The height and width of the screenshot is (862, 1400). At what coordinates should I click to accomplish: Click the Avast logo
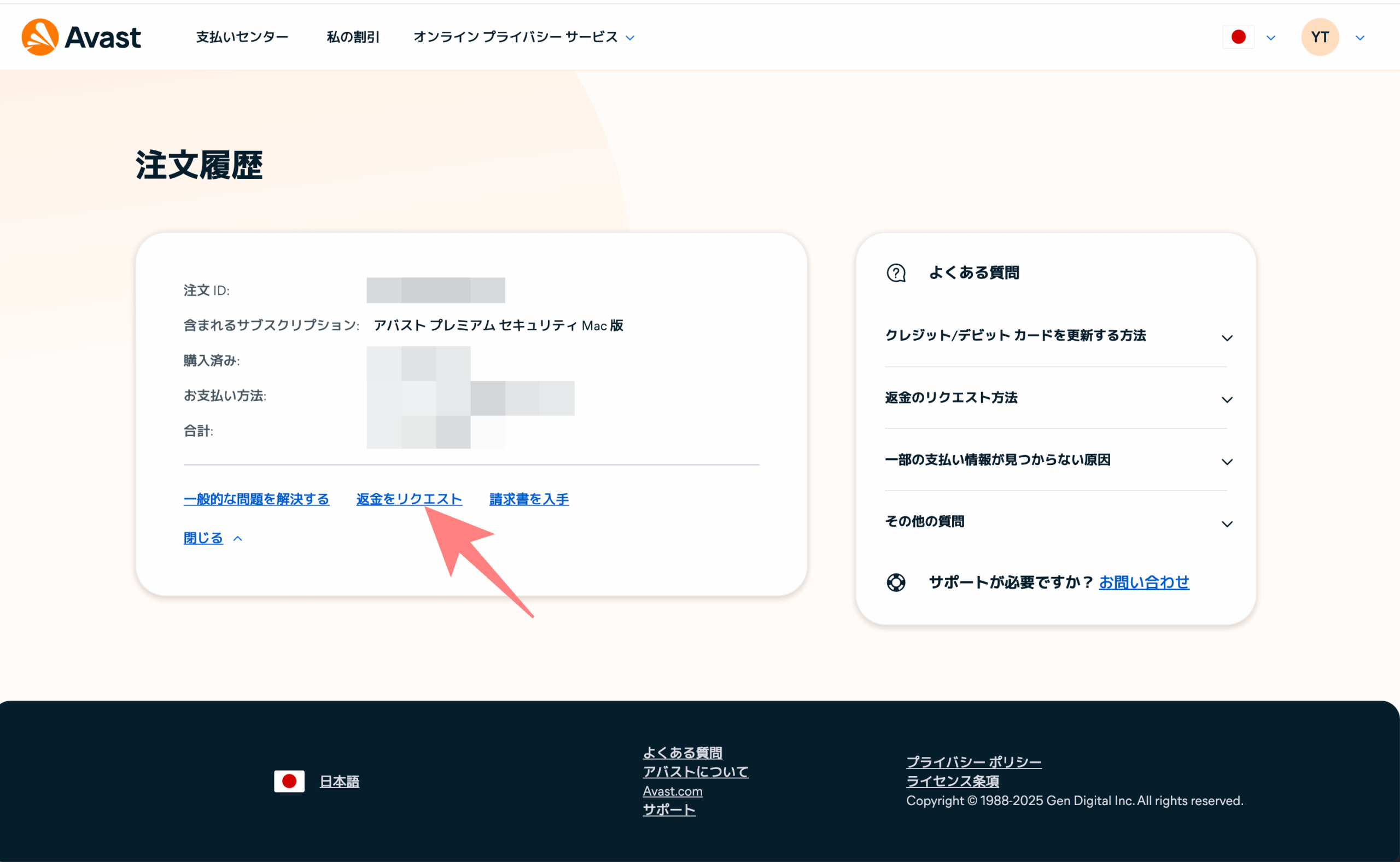[81, 37]
